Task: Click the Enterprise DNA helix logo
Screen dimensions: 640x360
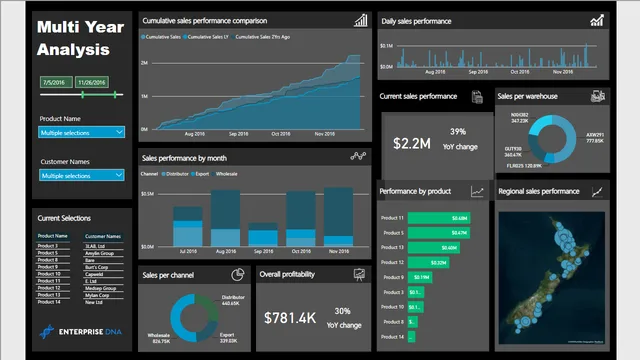Action: coord(47,331)
